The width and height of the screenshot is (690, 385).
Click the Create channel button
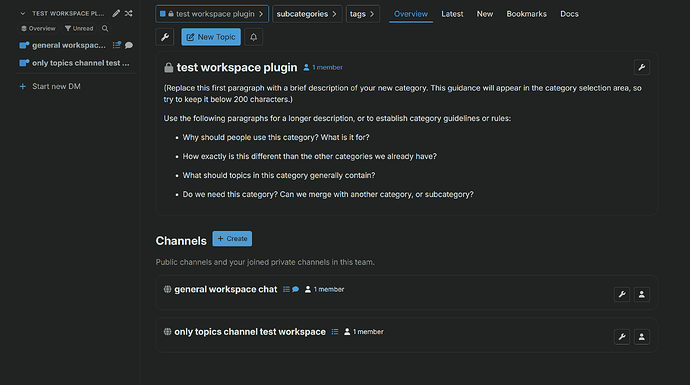[232, 238]
